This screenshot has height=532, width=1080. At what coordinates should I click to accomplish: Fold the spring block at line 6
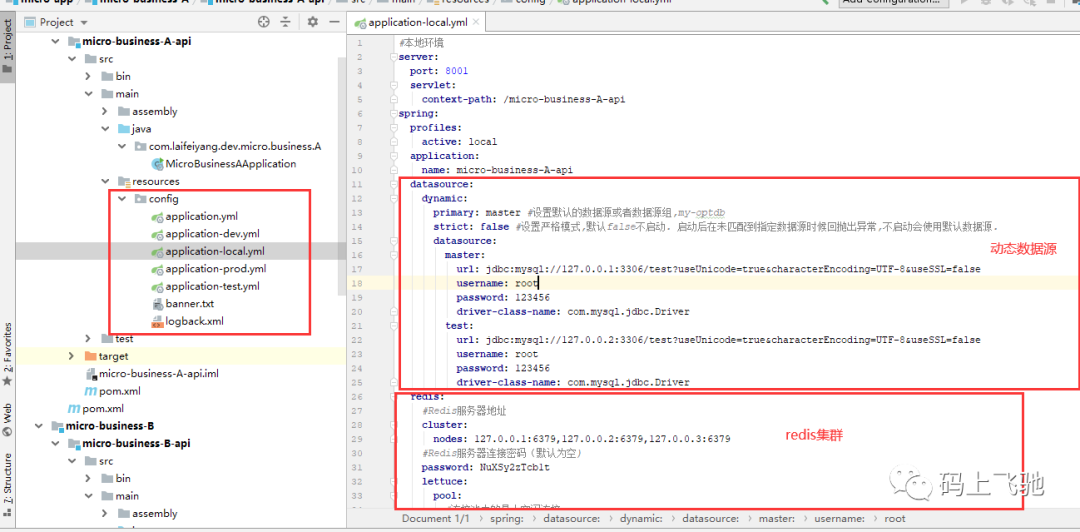pos(393,113)
